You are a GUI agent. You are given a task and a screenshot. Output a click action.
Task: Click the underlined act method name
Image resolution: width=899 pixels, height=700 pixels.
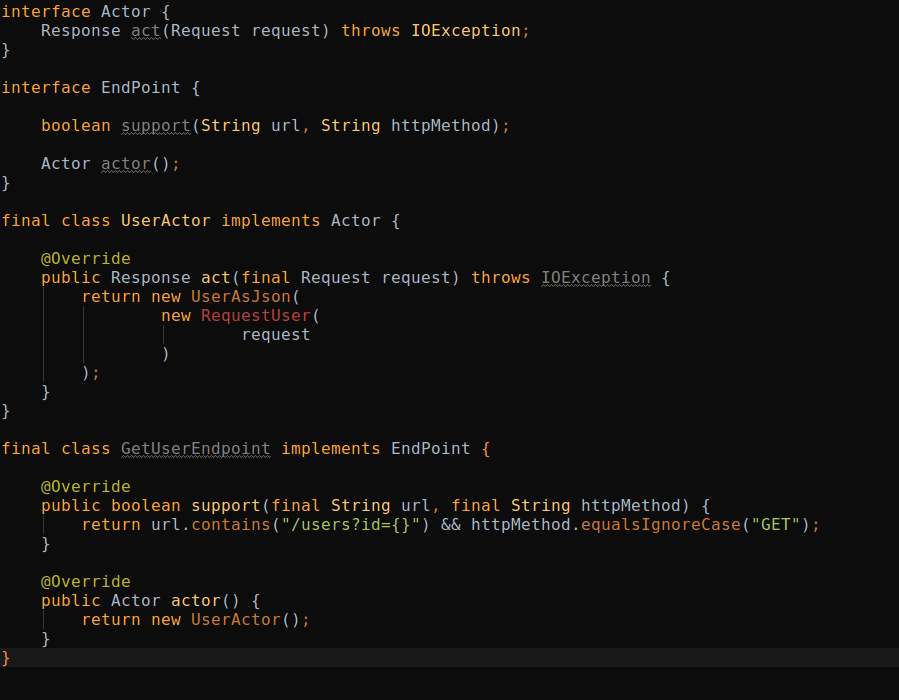coord(145,30)
